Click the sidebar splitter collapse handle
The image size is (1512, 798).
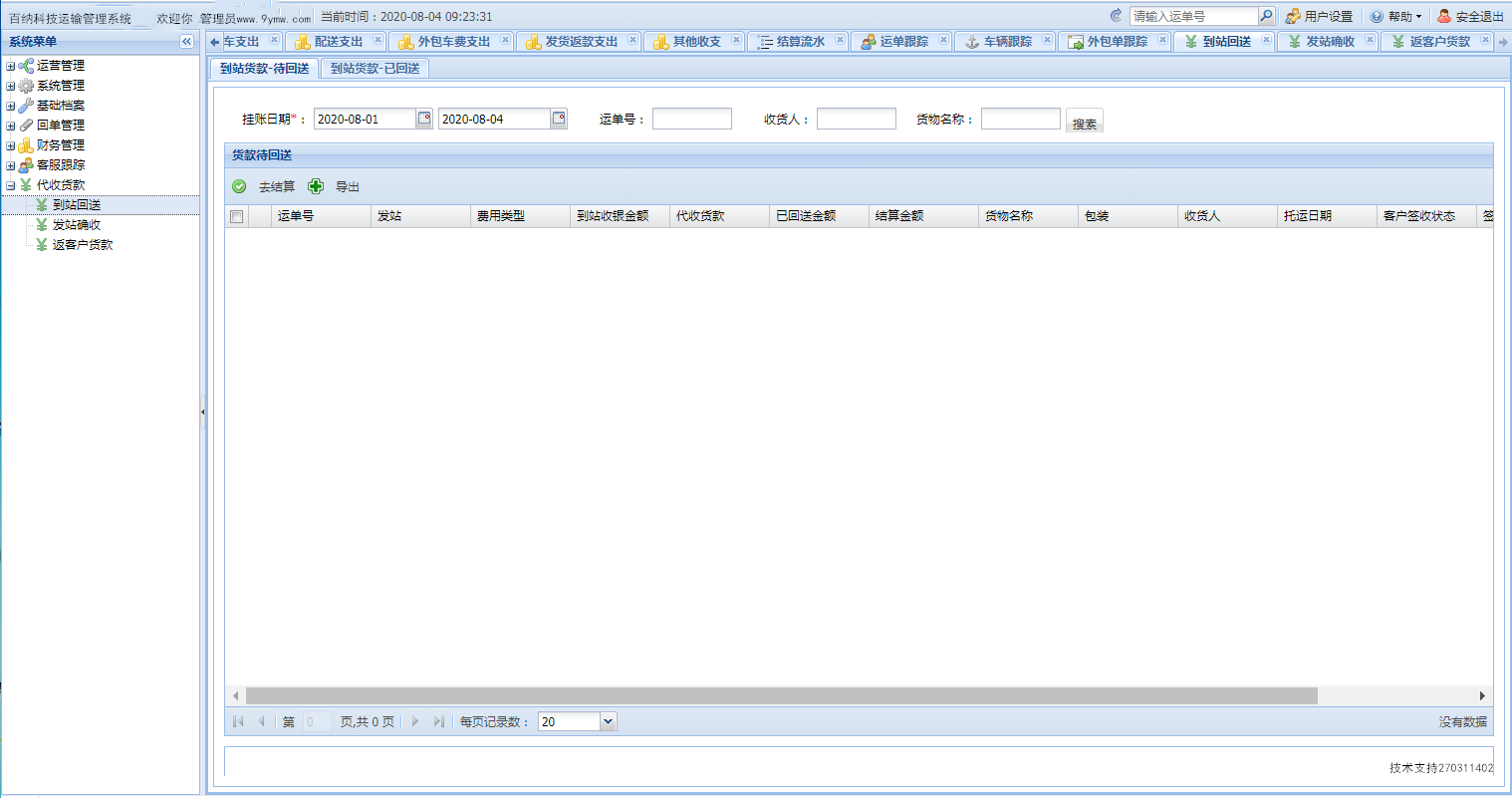click(x=203, y=410)
